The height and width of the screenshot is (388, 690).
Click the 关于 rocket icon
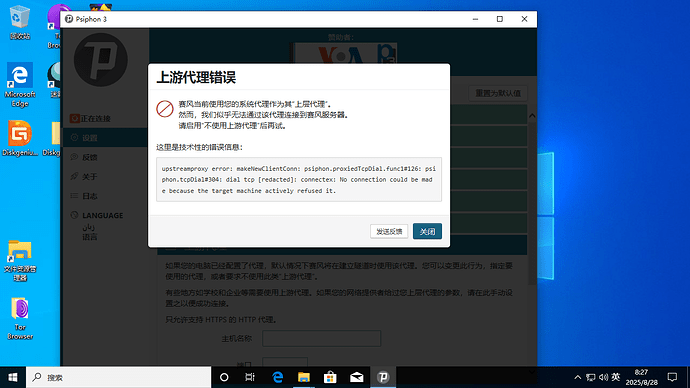pos(74,176)
